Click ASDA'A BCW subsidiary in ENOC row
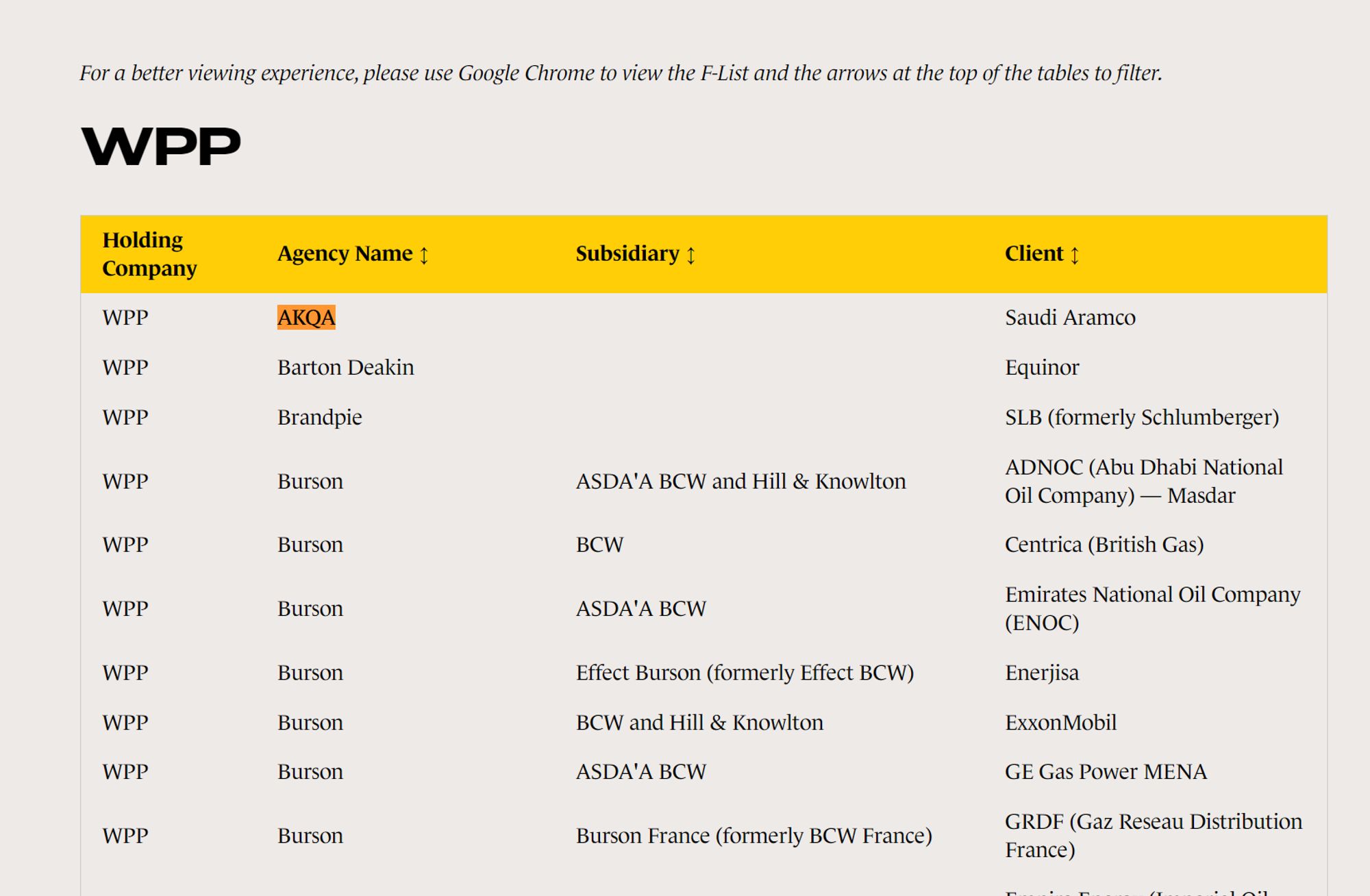Screen dimensions: 1370x896 pyautogui.click(x=640, y=608)
